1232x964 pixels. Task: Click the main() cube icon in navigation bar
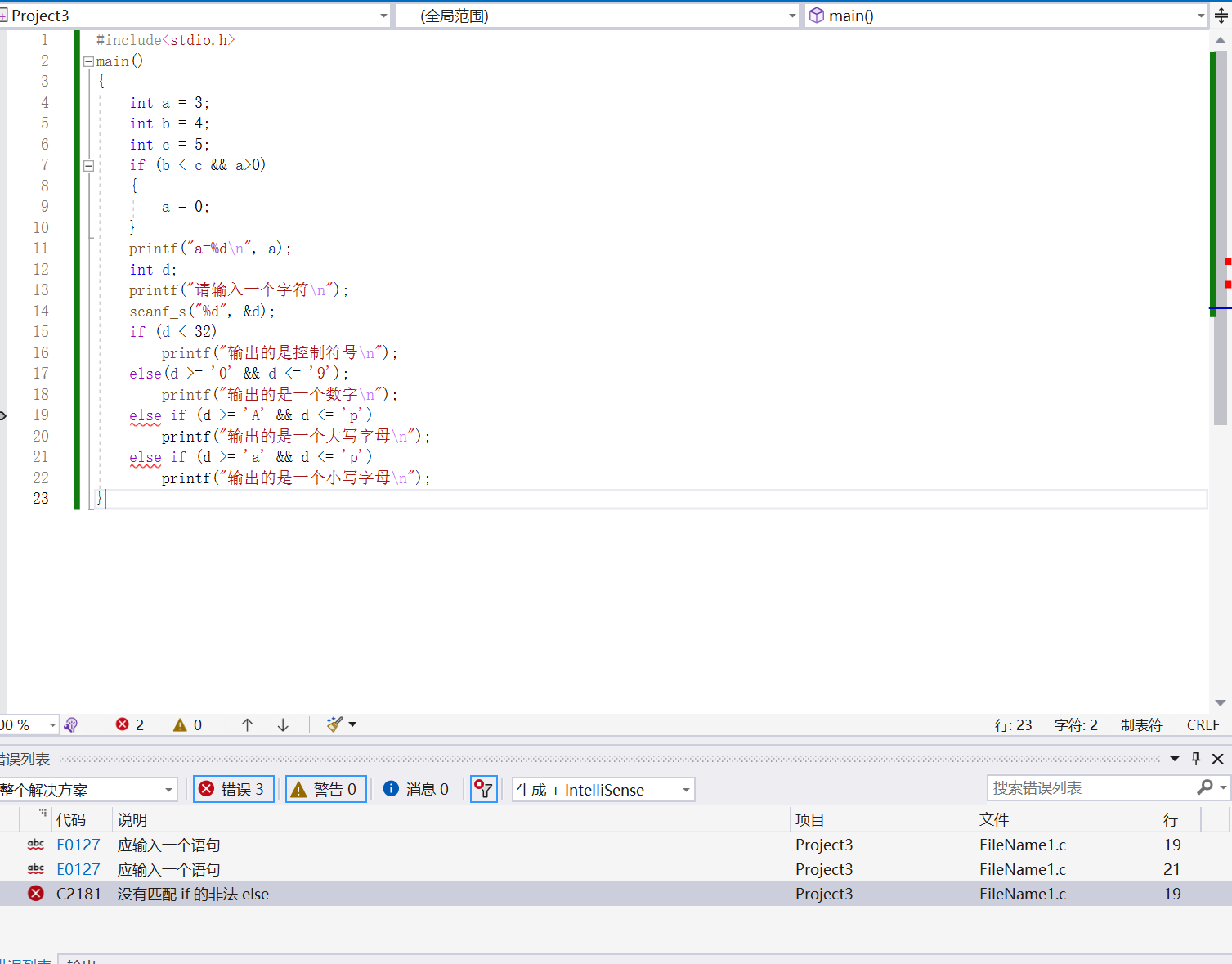pyautogui.click(x=817, y=16)
